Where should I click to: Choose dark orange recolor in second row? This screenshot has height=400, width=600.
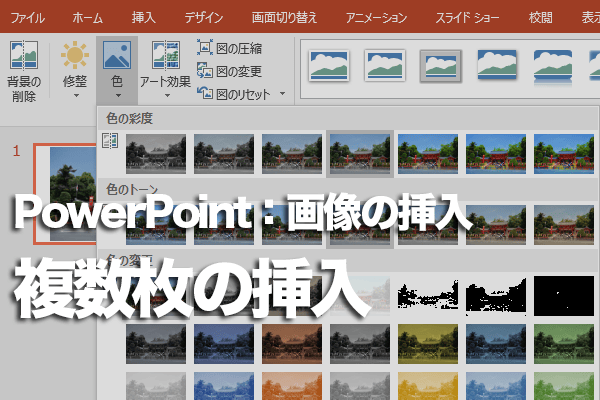[x=292, y=344]
